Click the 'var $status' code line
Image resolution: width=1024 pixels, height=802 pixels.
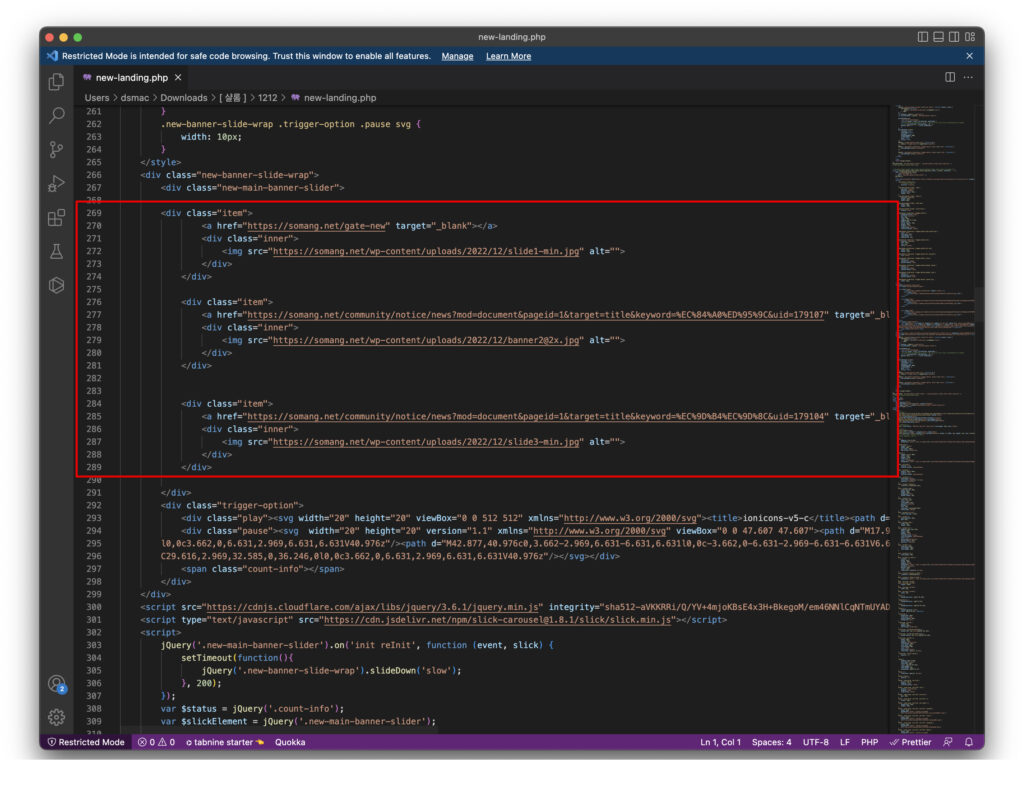(x=252, y=709)
